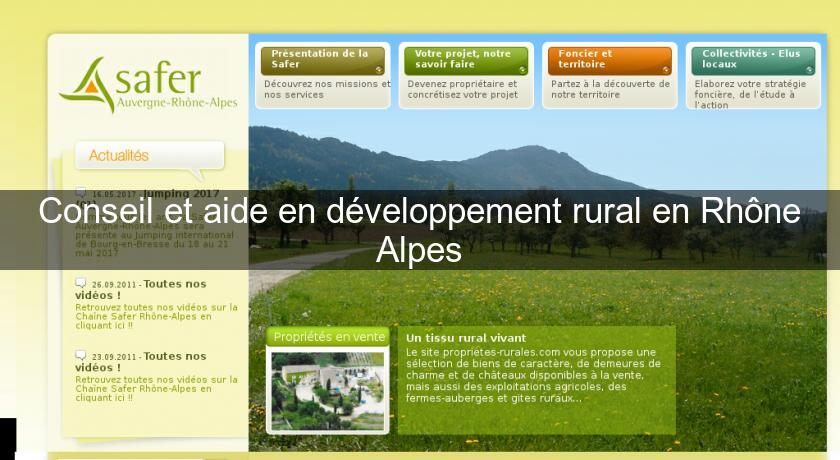Viewport: 840px width, 460px height.
Task: Click the 'Conseil et aide en développement rural' caption
Action: pos(419,230)
